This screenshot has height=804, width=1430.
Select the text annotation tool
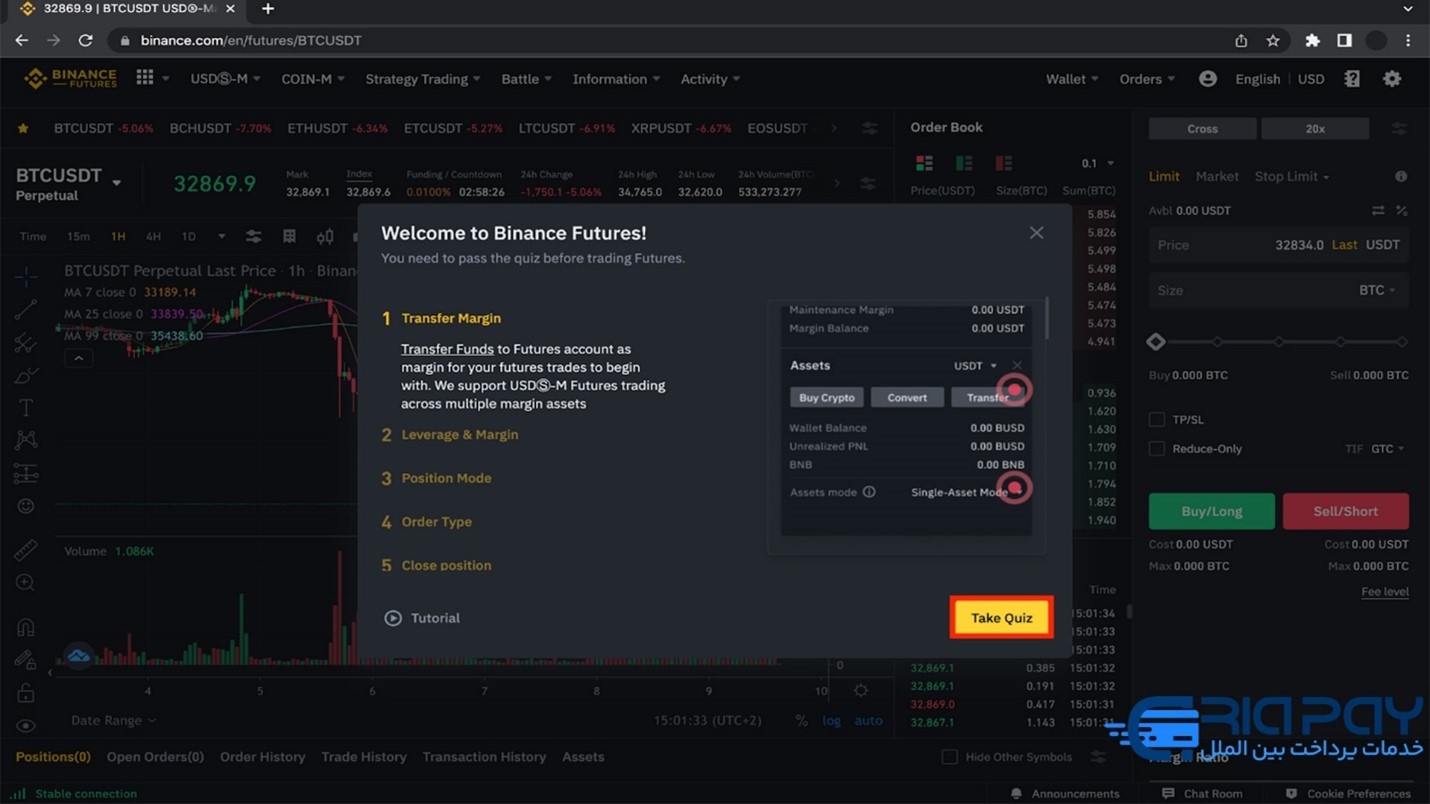[x=26, y=408]
